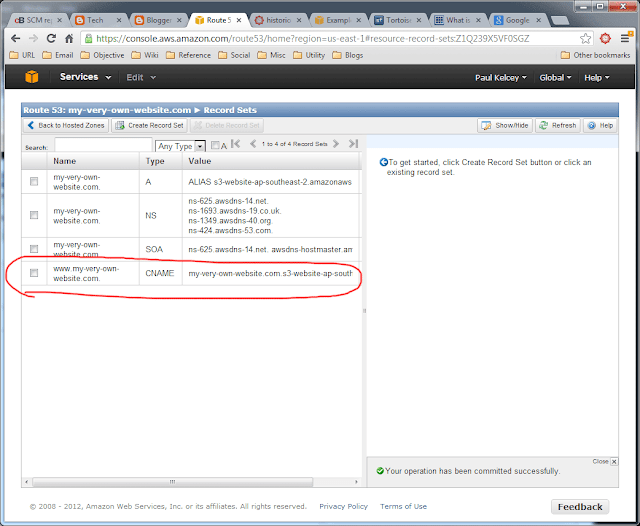Click the scrollbar left arrow

click(x=27, y=482)
